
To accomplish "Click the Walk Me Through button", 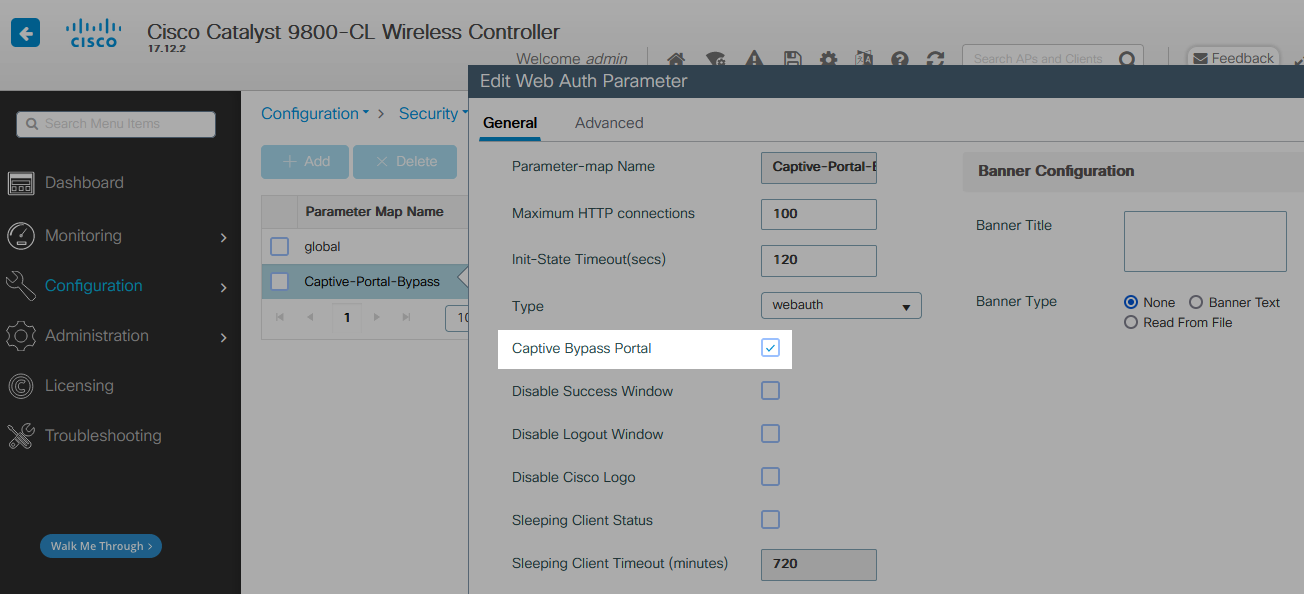I will click(100, 546).
